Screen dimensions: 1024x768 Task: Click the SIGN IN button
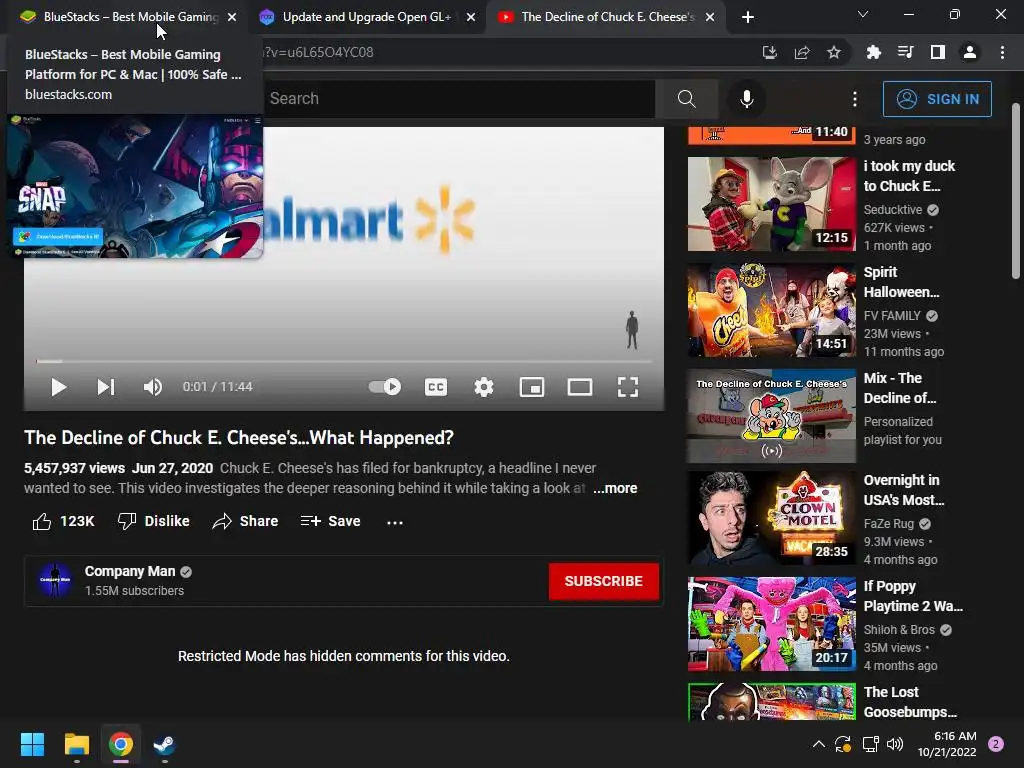pyautogui.click(x=937, y=99)
